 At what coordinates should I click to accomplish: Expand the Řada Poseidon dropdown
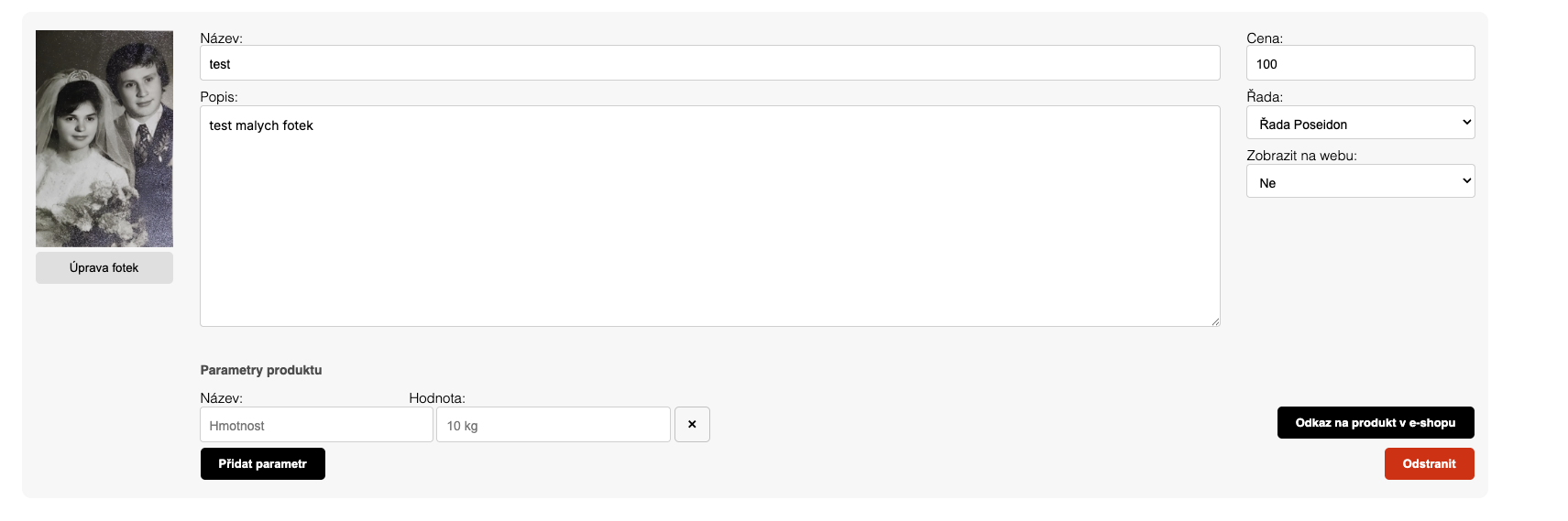(1360, 123)
